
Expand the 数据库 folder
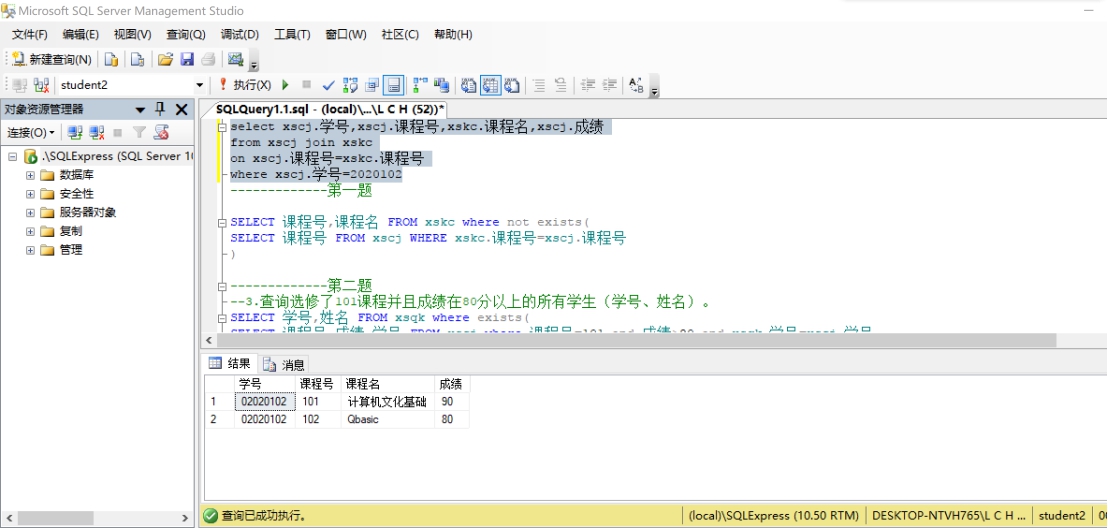[30, 175]
